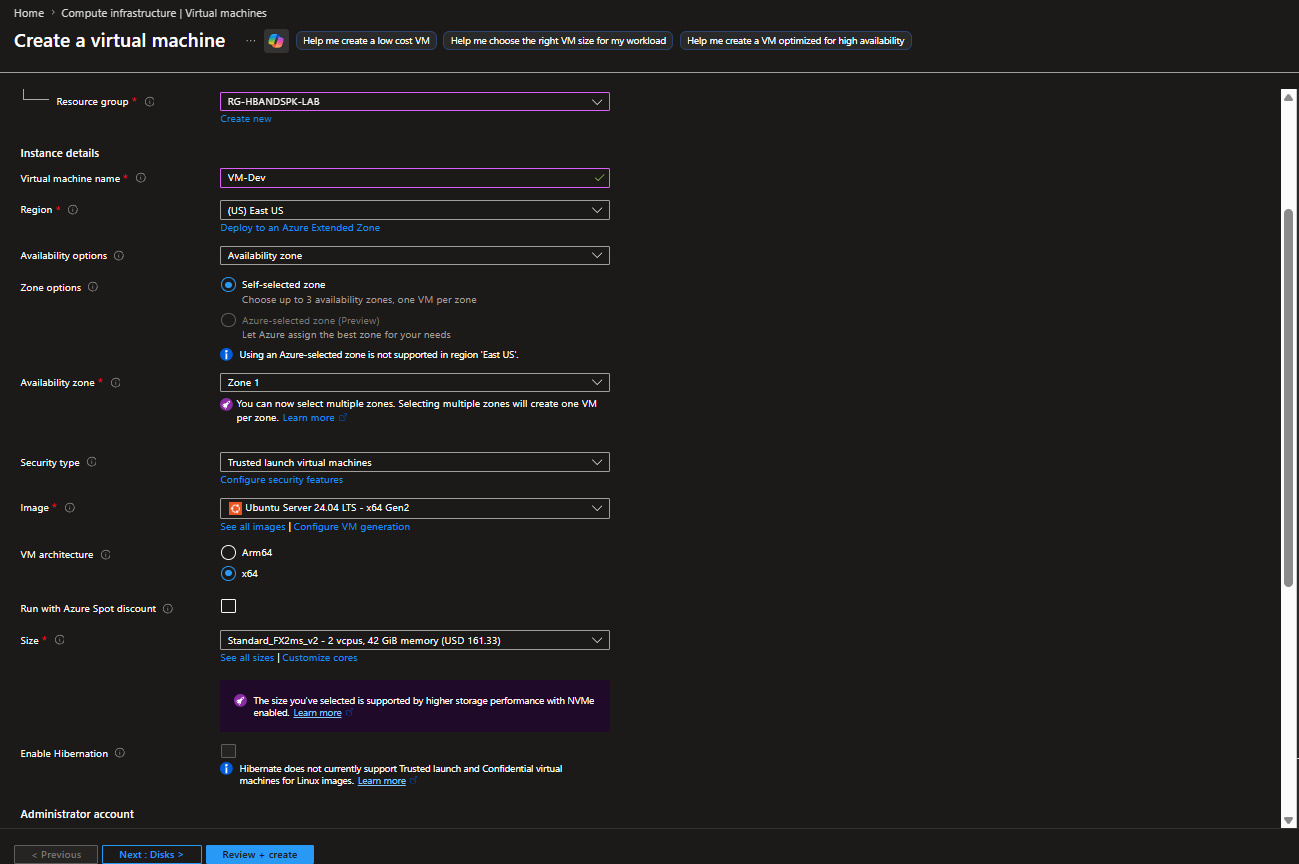
Task: Open the Region dropdown showing East US
Action: coord(415,211)
